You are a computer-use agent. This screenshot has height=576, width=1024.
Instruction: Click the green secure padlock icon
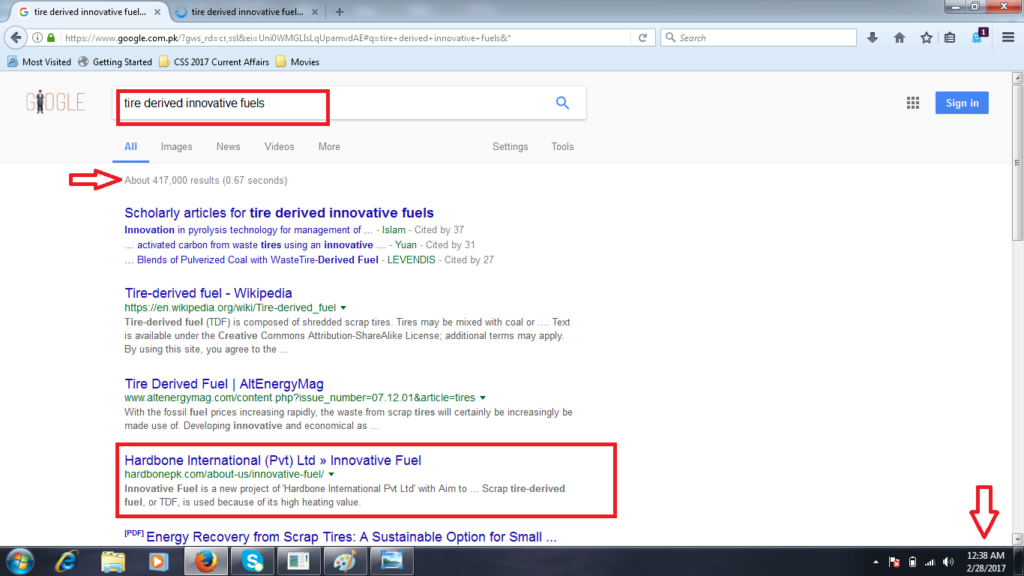click(51, 38)
